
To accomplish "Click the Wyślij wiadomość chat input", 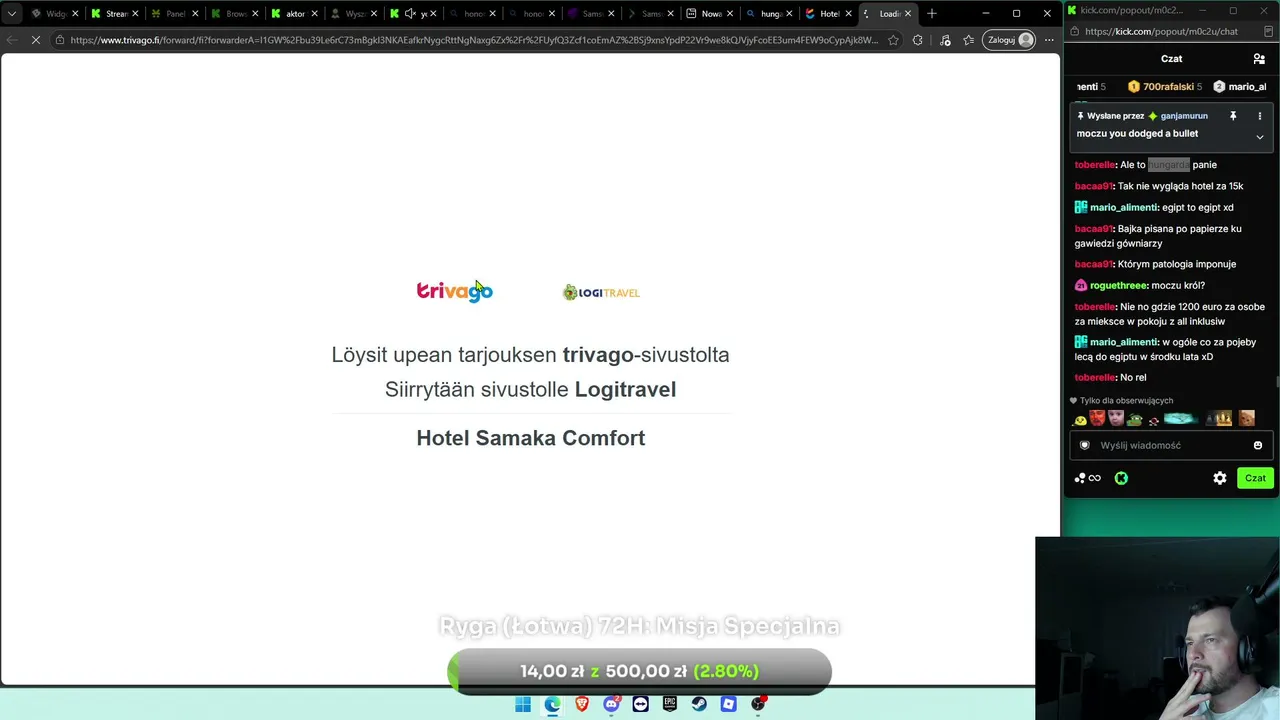I will coord(1171,445).
